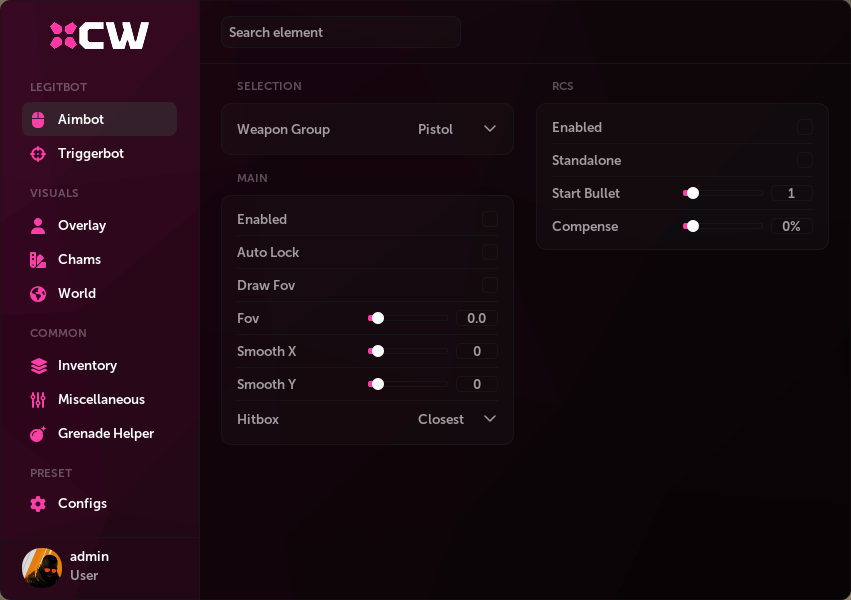Click the Chams icon in sidebar
This screenshot has width=851, height=600.
(x=37, y=259)
